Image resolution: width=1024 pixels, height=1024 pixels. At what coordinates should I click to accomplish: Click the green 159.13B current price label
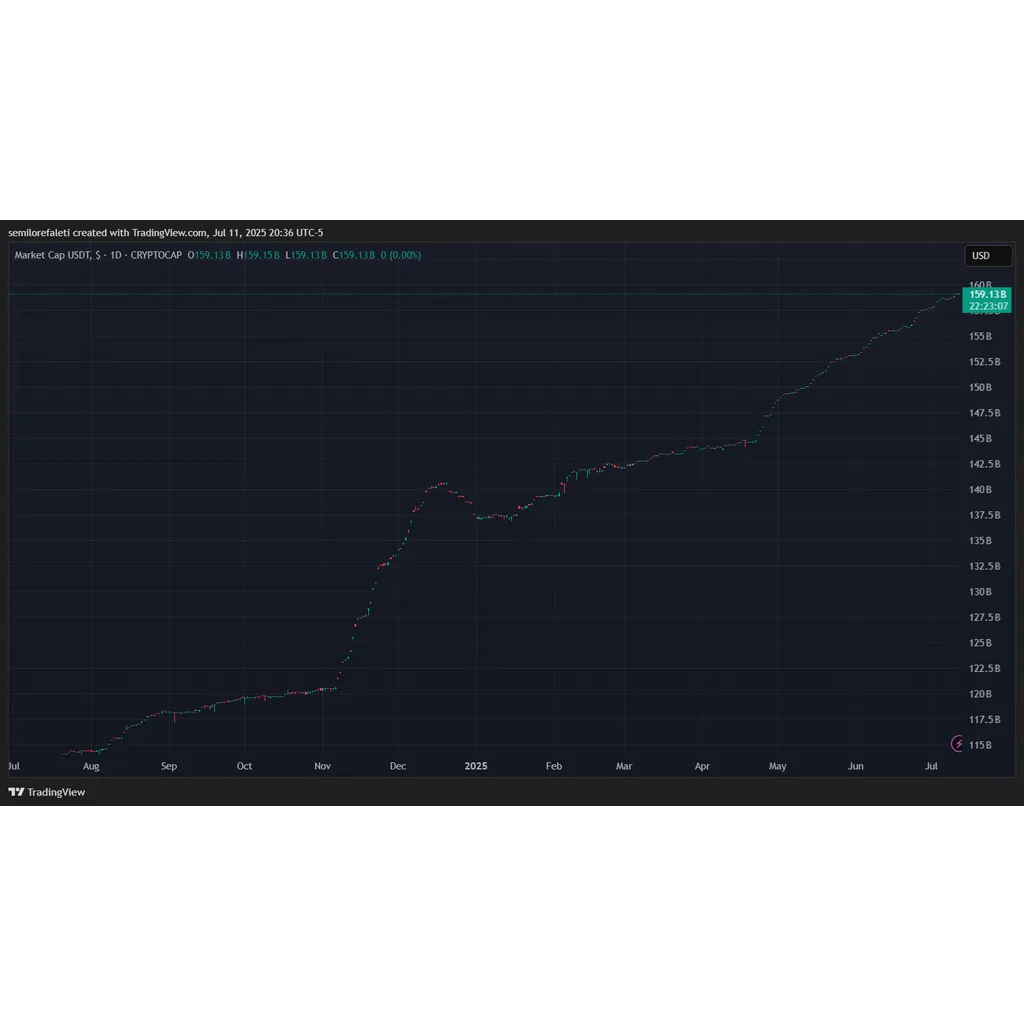(987, 295)
